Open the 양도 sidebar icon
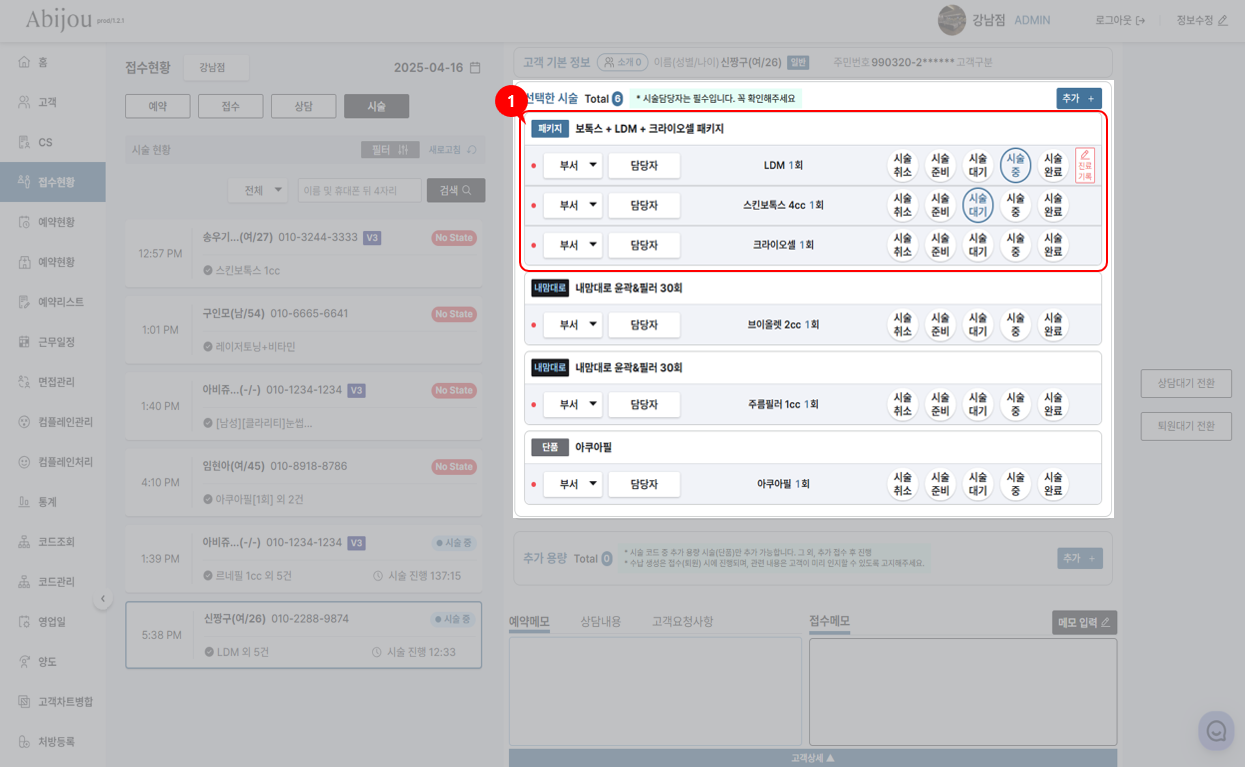 pyautogui.click(x=24, y=662)
